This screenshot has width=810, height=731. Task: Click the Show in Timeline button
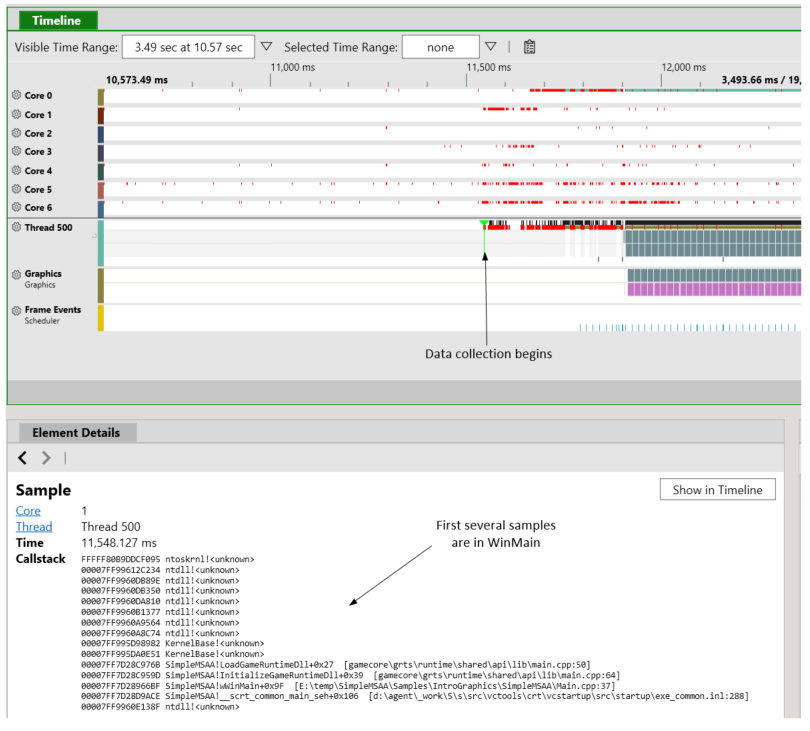click(x=718, y=489)
